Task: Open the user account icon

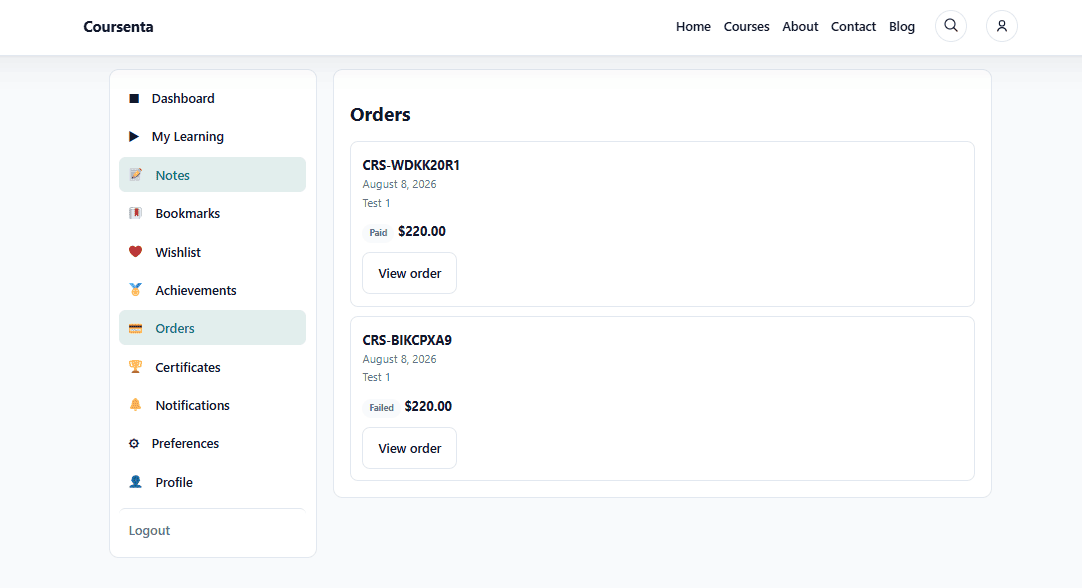Action: [x=1001, y=26]
